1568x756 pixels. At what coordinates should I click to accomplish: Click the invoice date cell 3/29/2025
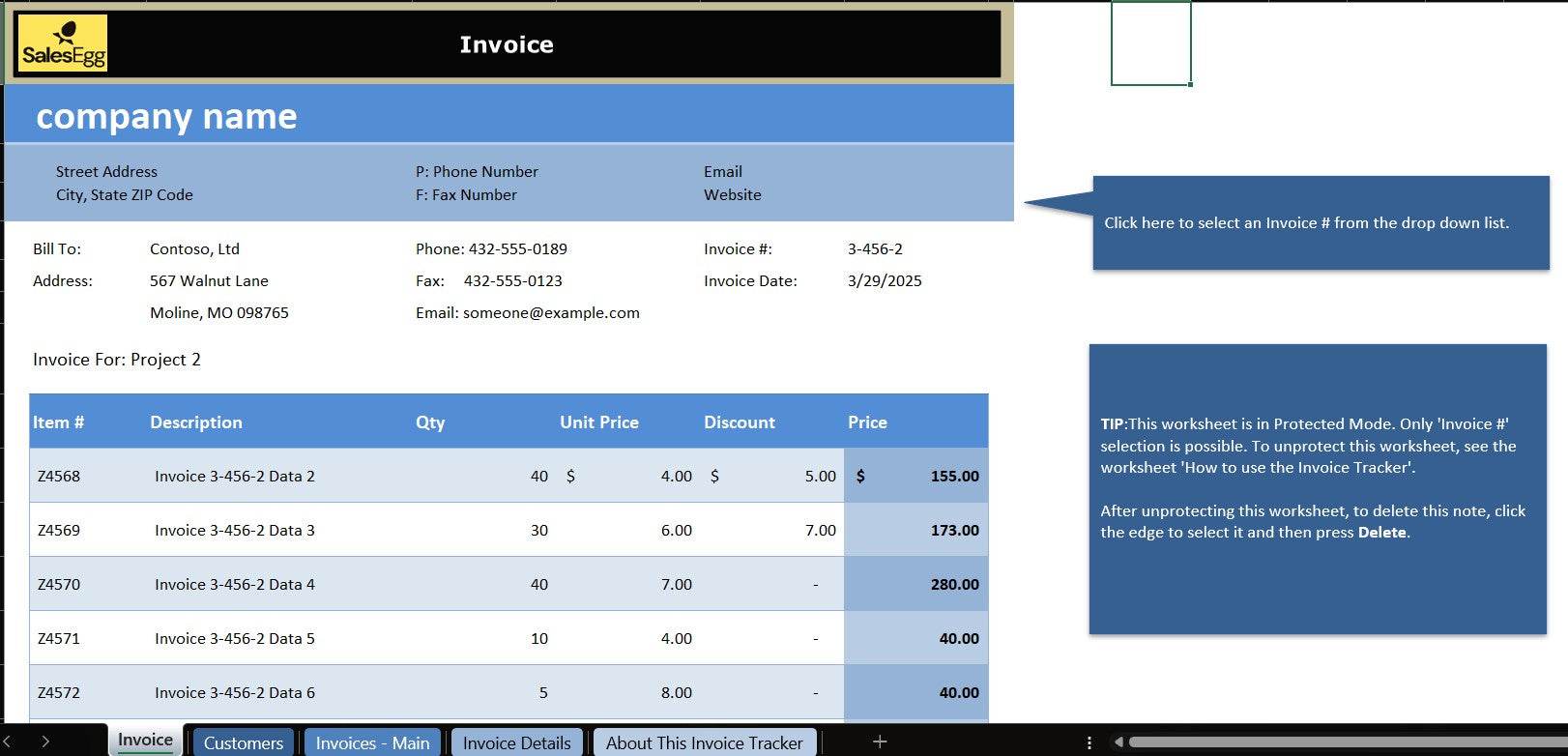(885, 281)
